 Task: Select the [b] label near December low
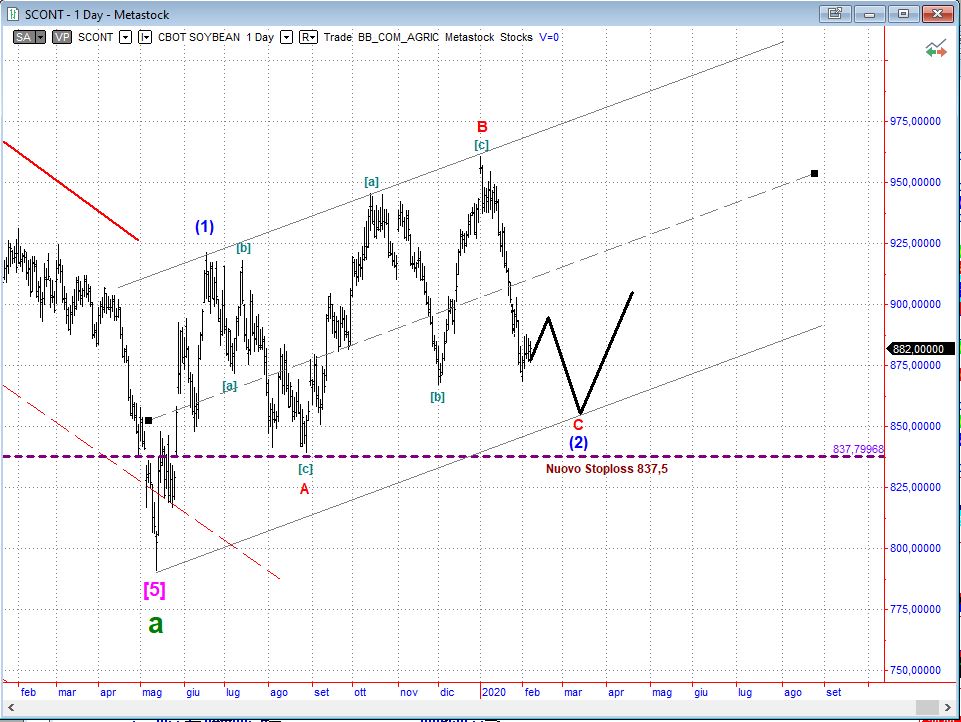(x=438, y=397)
